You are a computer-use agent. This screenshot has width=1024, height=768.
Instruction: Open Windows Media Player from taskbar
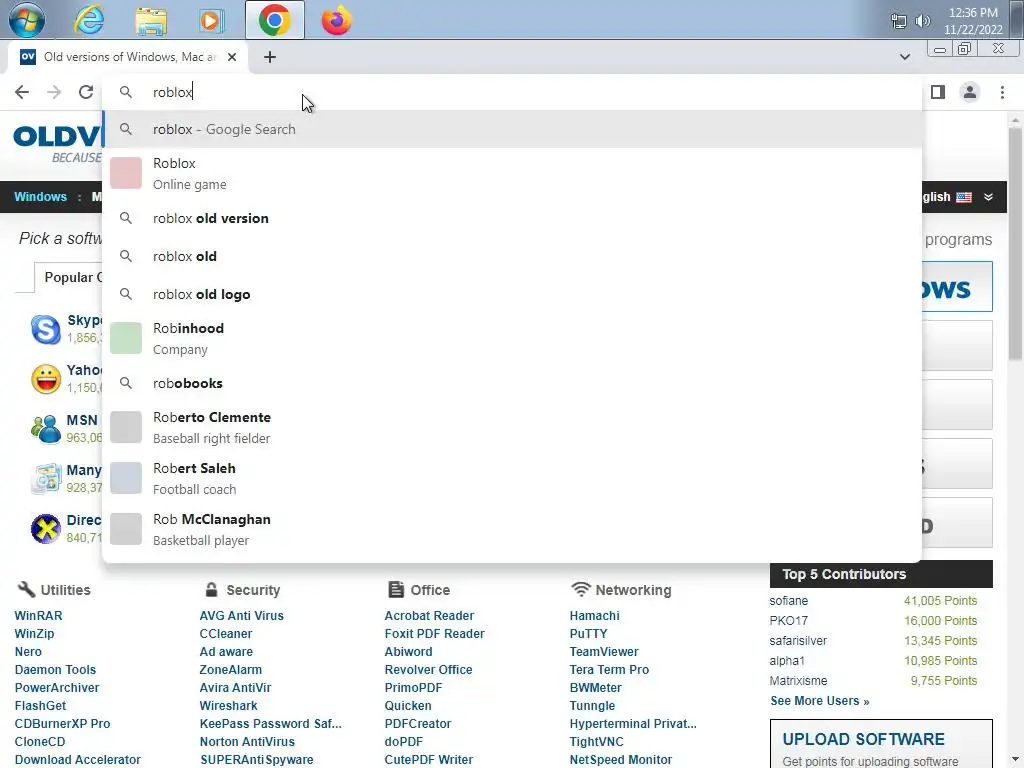pos(212,21)
